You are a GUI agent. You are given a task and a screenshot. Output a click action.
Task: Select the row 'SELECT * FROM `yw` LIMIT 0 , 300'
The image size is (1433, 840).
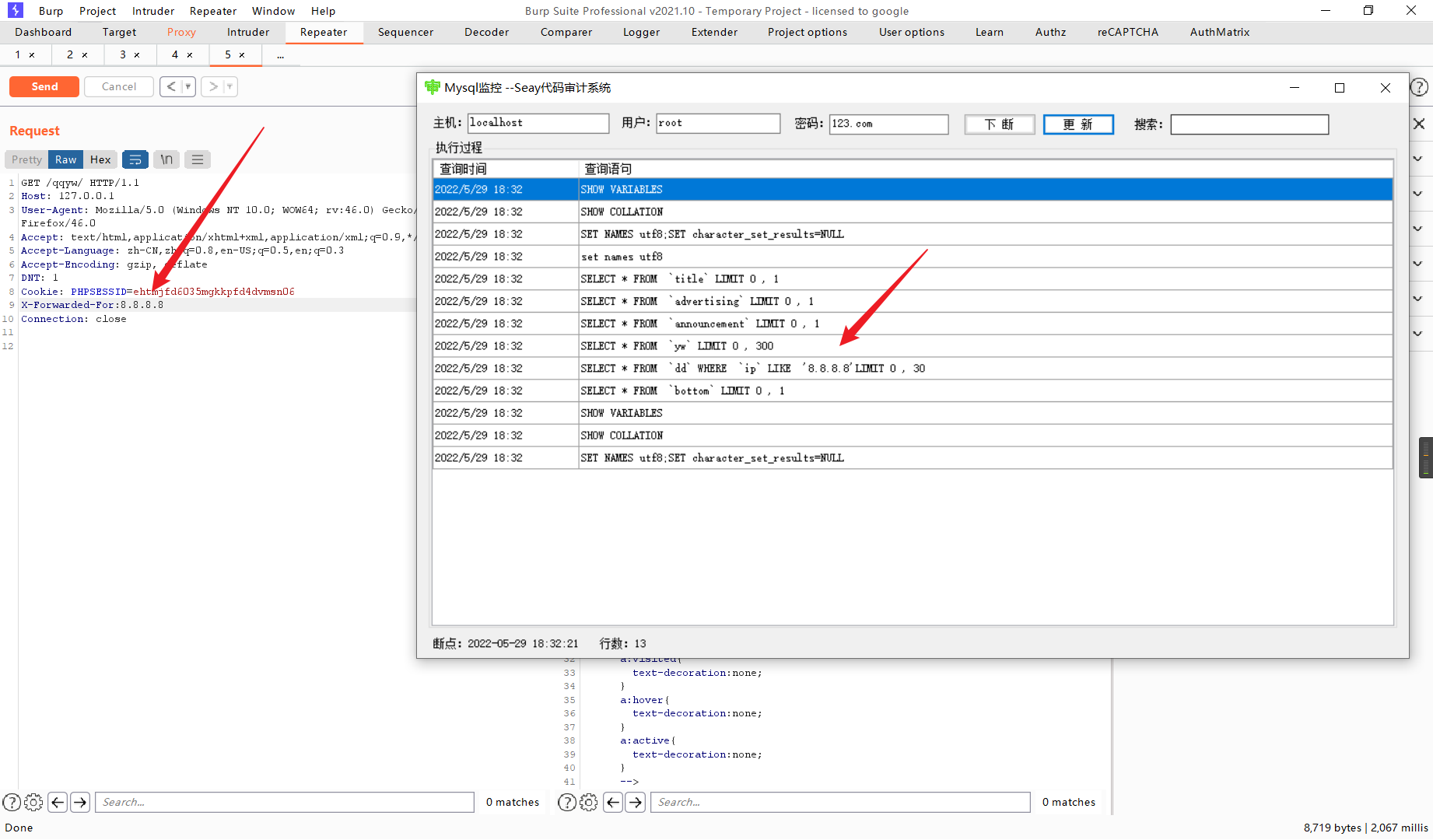click(x=913, y=346)
